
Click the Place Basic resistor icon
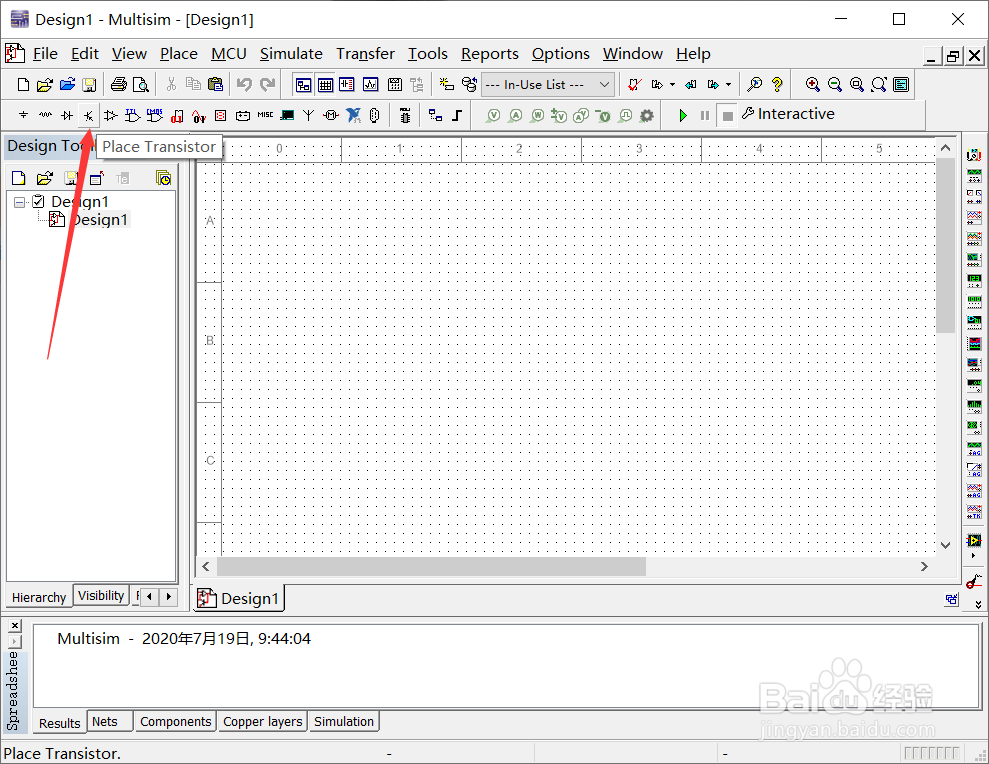tap(45, 115)
